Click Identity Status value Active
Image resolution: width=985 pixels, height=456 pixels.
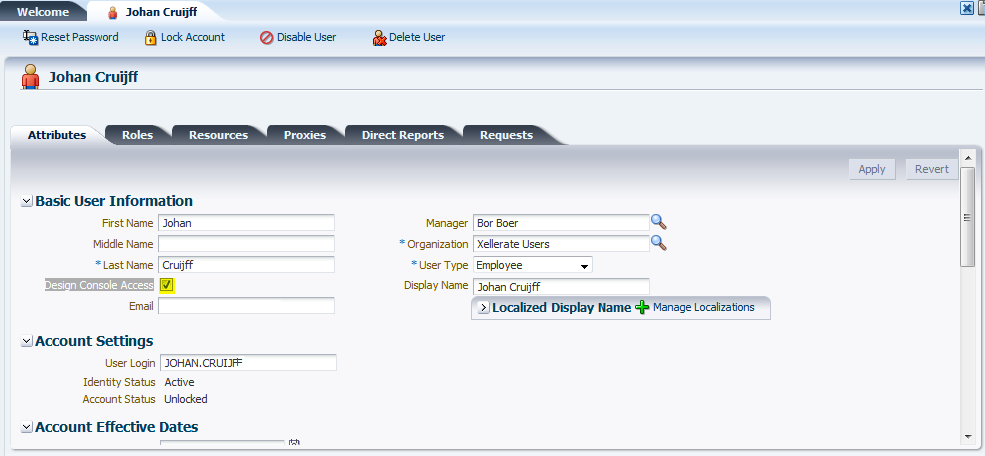coord(179,382)
